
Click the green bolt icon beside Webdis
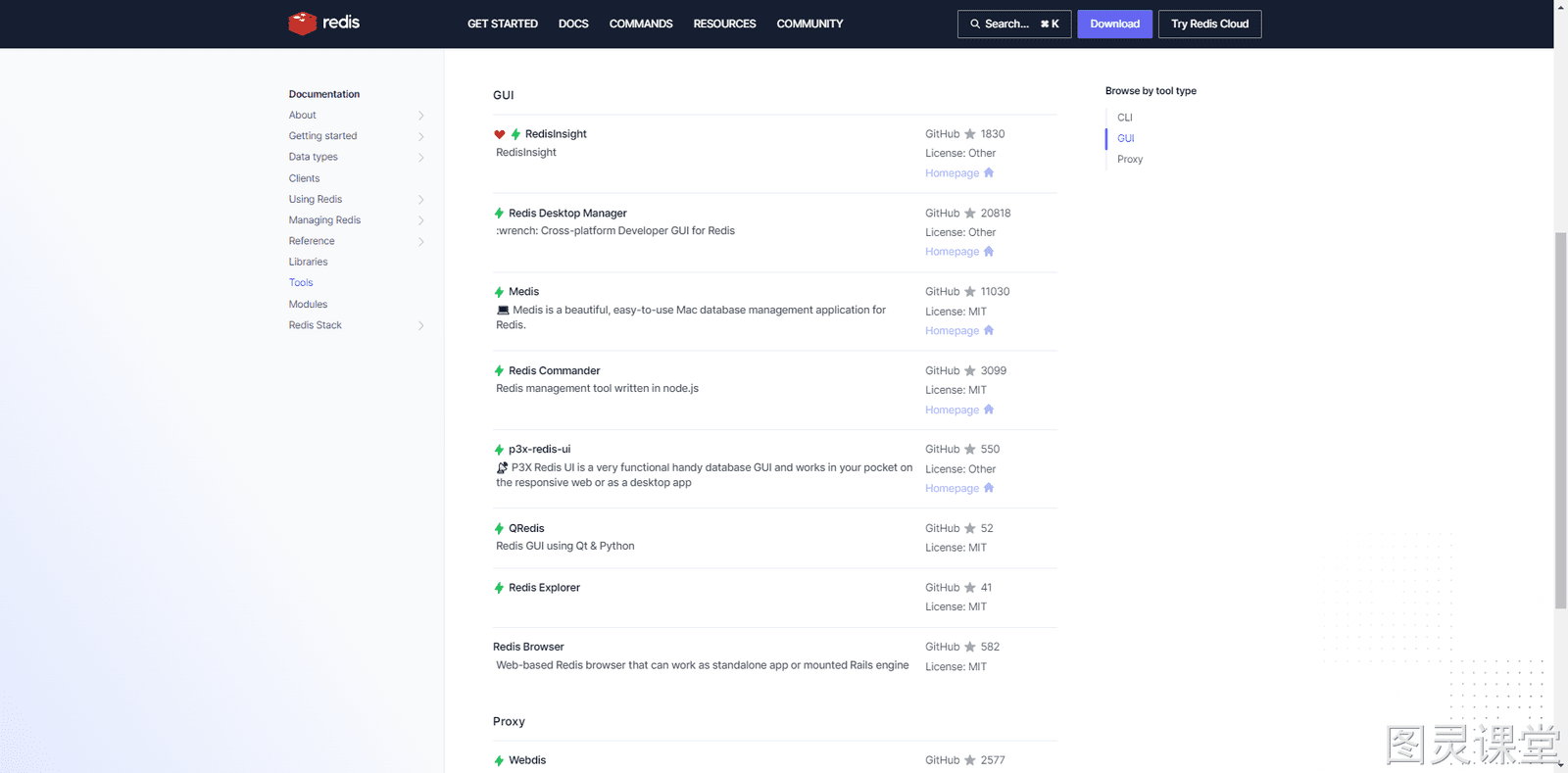(x=499, y=760)
